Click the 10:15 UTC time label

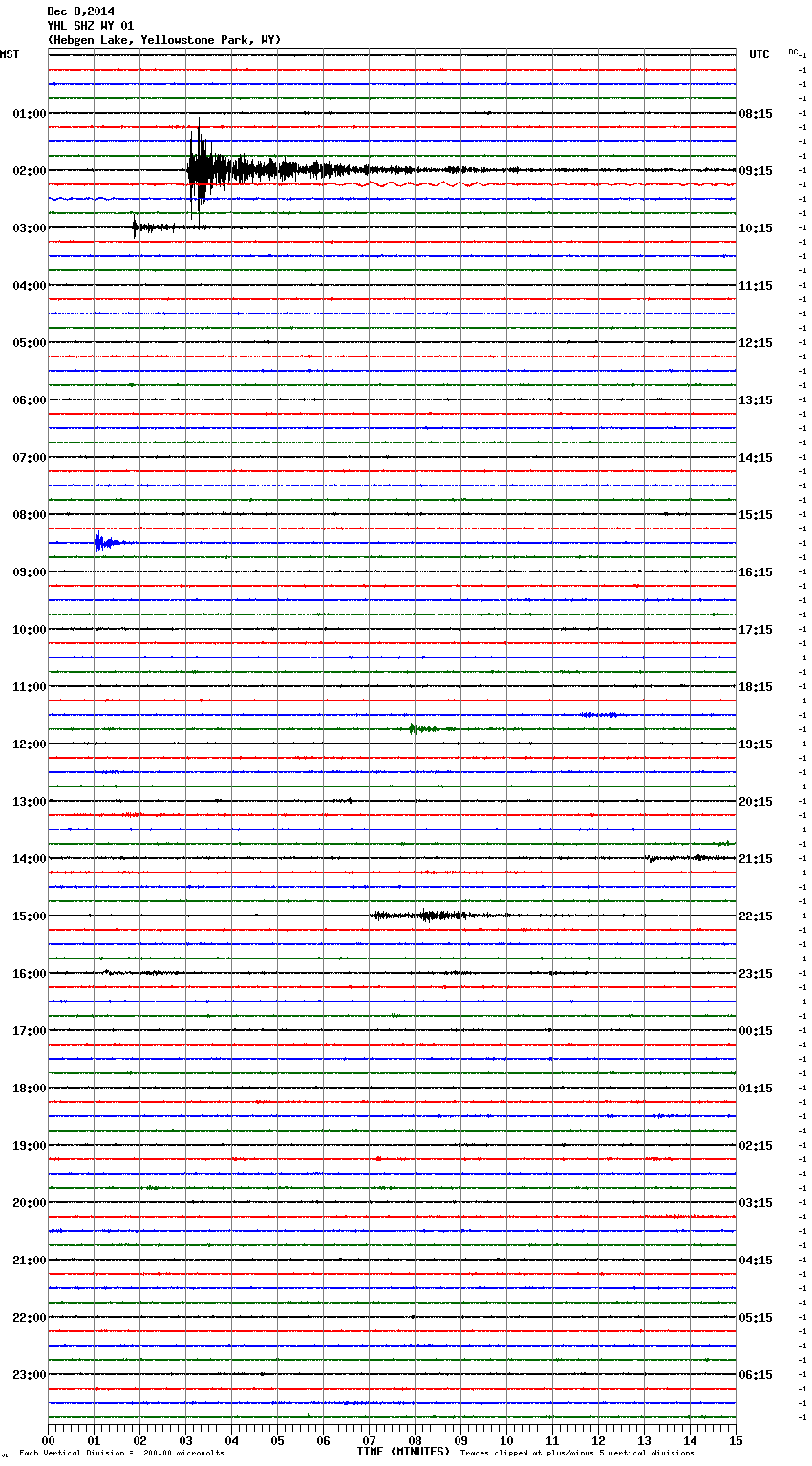(756, 228)
